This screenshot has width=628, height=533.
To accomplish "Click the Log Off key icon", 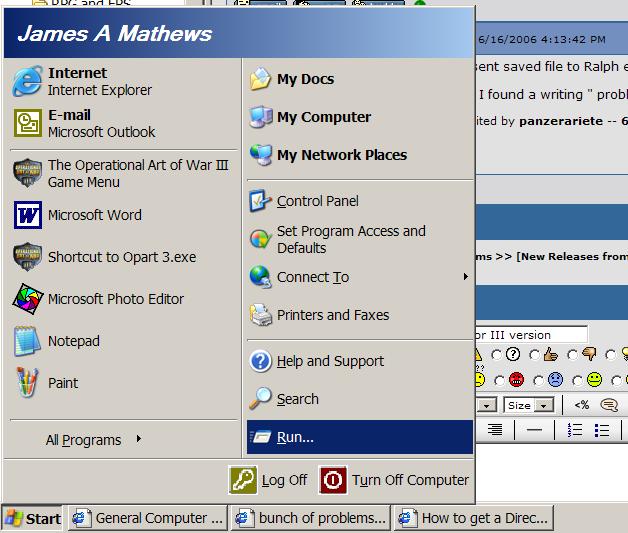I will pyautogui.click(x=243, y=480).
